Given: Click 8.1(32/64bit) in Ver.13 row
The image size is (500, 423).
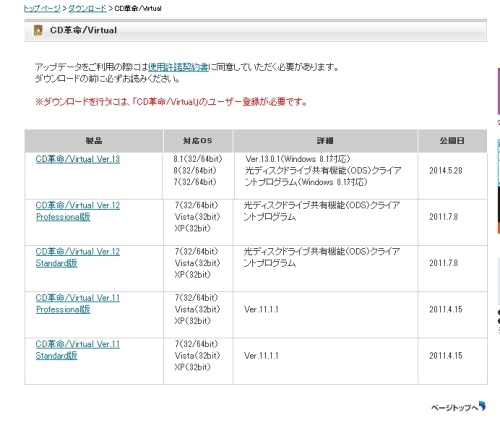Looking at the screenshot, I should [198, 159].
